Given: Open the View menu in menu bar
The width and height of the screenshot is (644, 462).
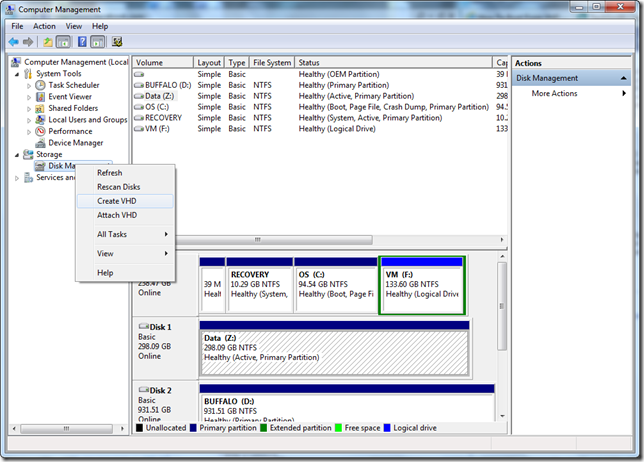Looking at the screenshot, I should pyautogui.click(x=74, y=26).
